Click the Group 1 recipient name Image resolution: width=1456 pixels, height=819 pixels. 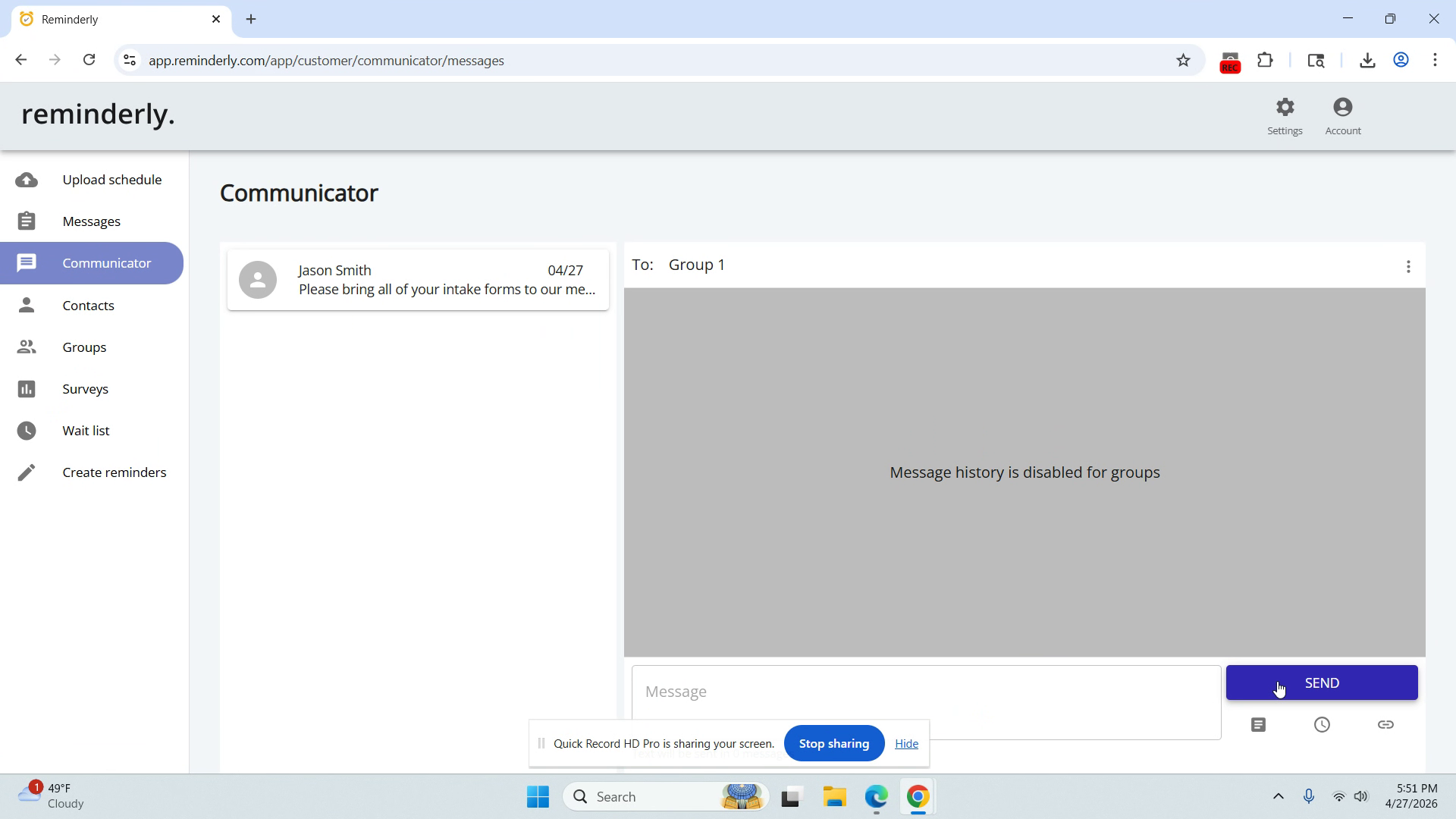[697, 265]
